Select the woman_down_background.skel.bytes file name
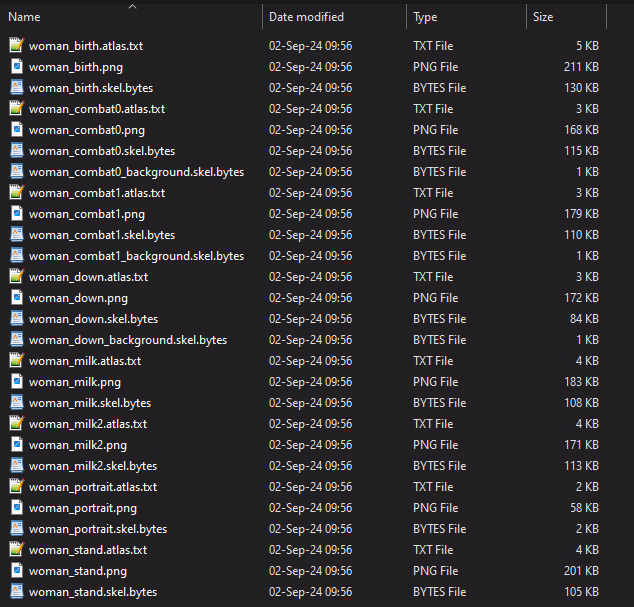This screenshot has width=634, height=607. pos(128,340)
